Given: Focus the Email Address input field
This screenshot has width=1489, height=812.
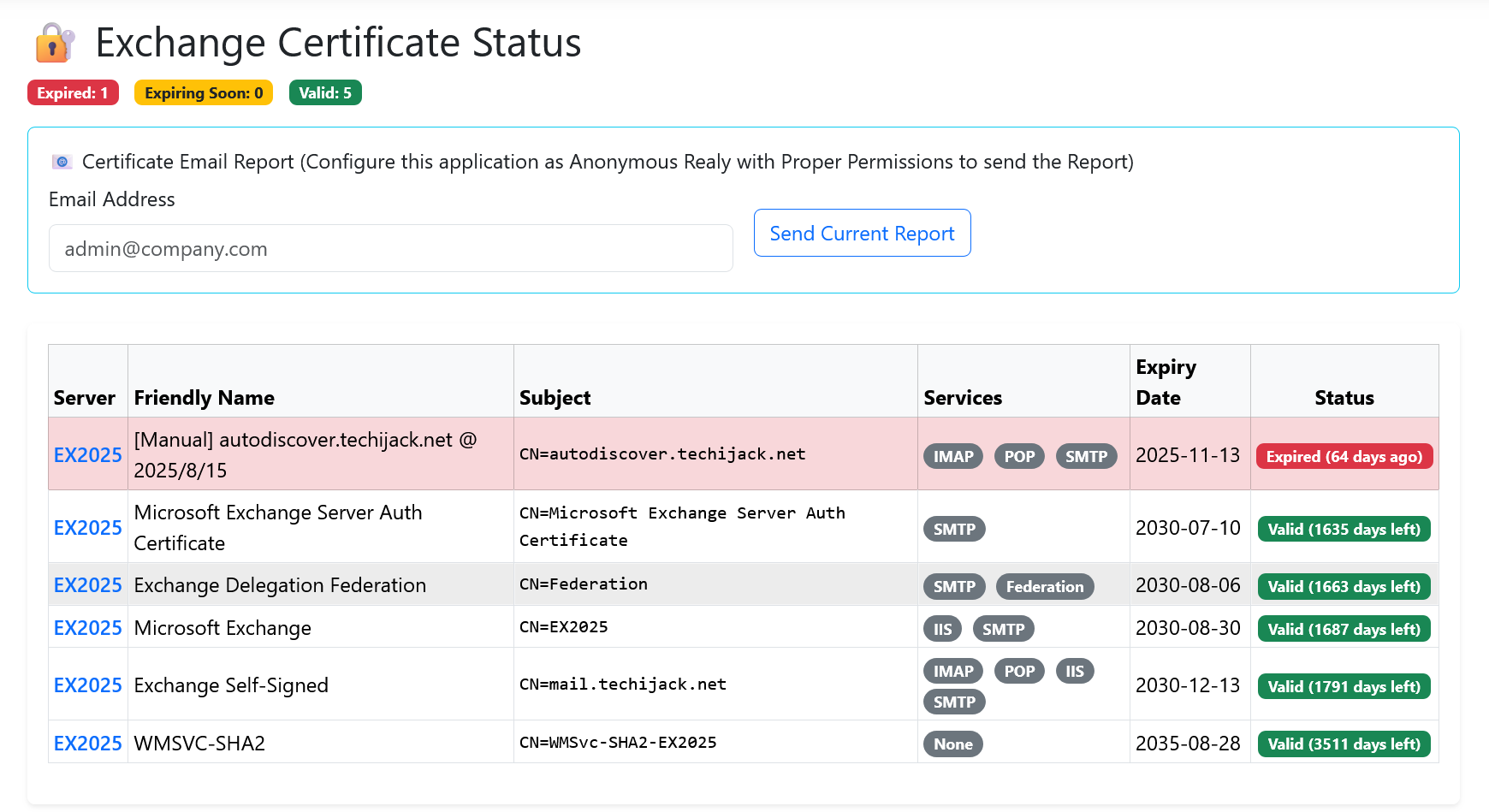Looking at the screenshot, I should [390, 249].
